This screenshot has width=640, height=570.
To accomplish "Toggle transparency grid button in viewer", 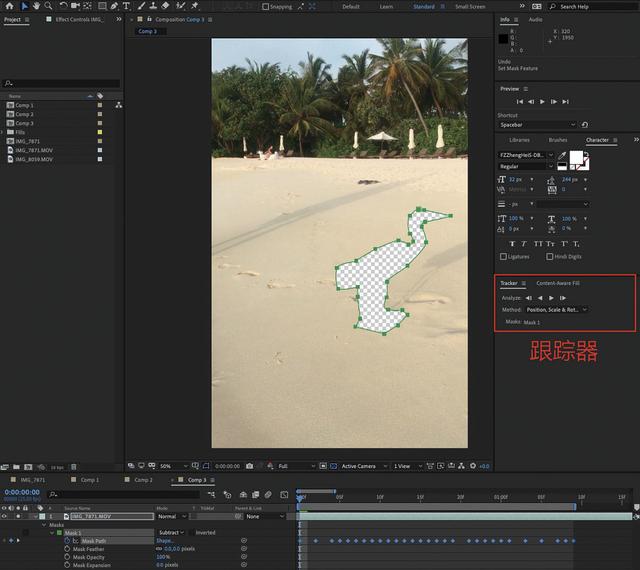I will [333, 466].
